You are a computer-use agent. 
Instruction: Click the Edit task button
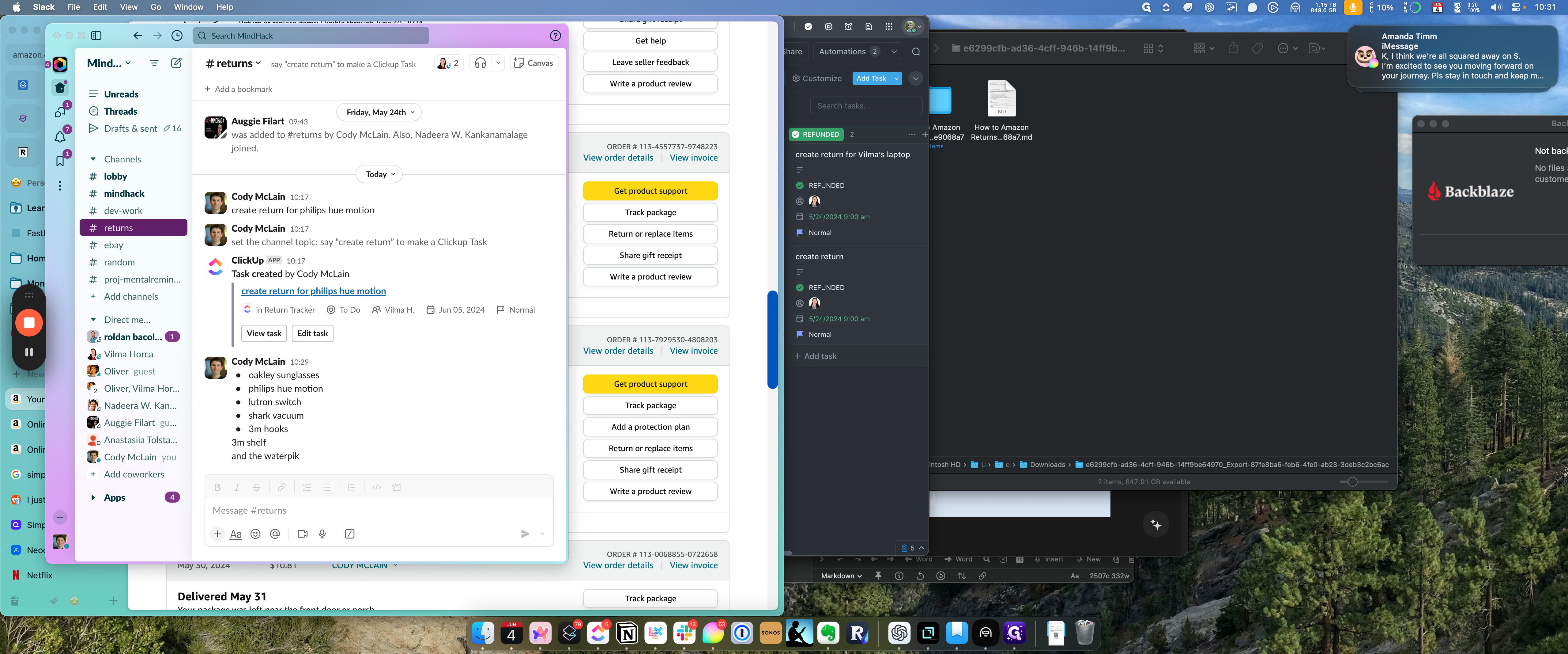(312, 333)
